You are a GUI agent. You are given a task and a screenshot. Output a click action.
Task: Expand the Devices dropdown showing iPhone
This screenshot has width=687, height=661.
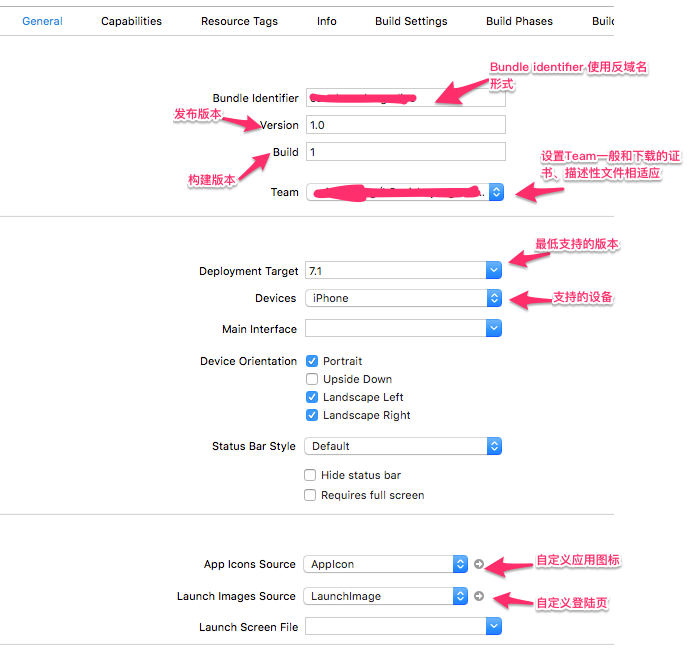coord(493,298)
